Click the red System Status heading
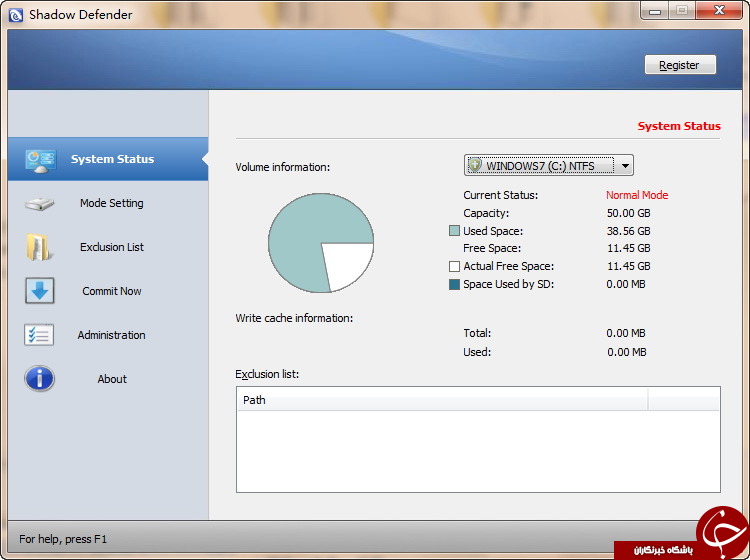Screen dimensions: 750x560 pyautogui.click(x=679, y=126)
